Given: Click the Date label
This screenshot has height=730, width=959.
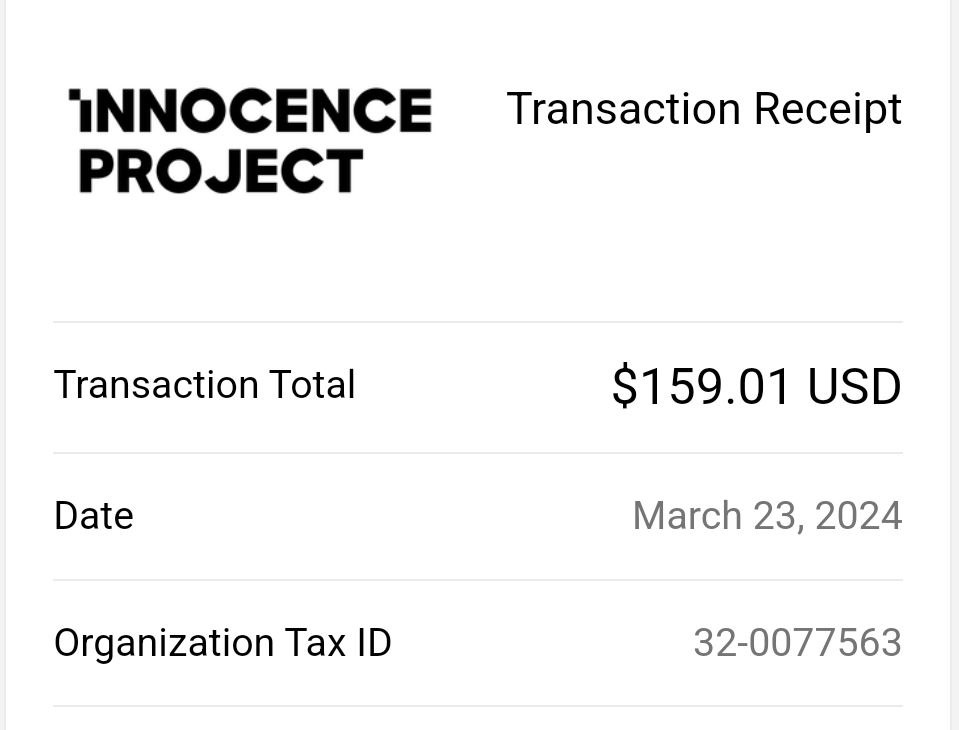Looking at the screenshot, I should pos(94,516).
